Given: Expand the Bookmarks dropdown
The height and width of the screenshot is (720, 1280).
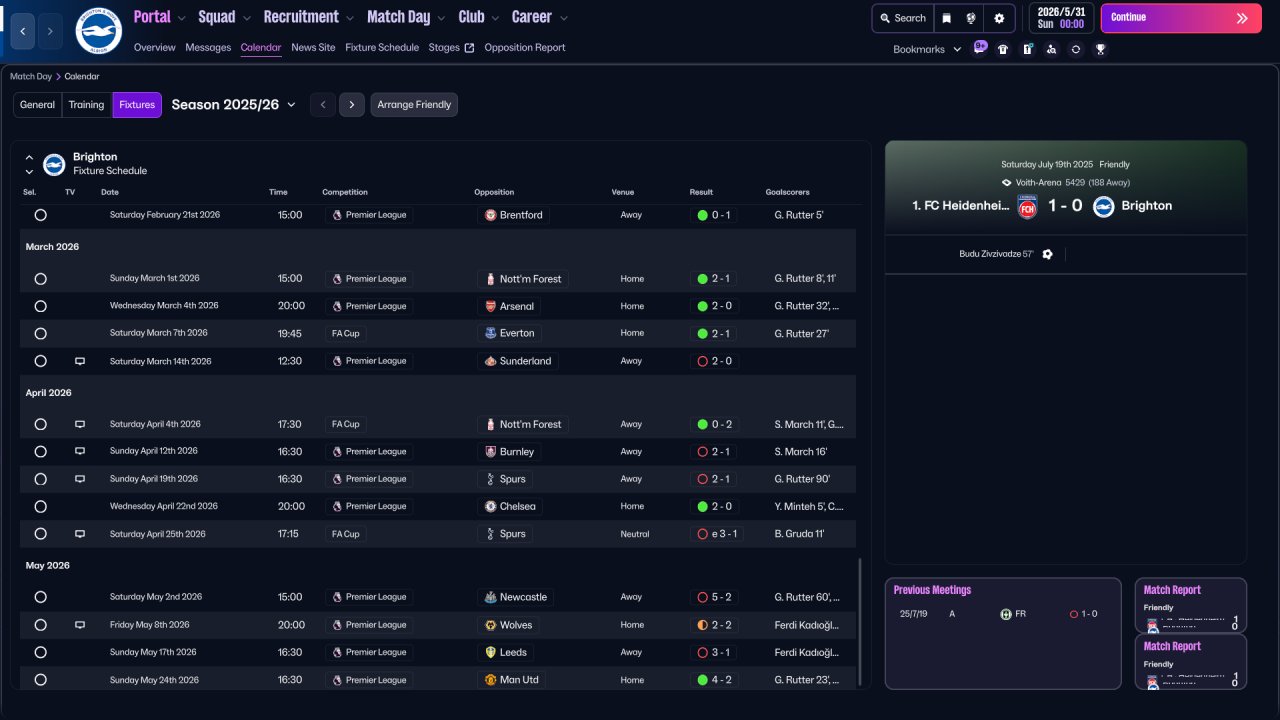Looking at the screenshot, I should click(926, 49).
